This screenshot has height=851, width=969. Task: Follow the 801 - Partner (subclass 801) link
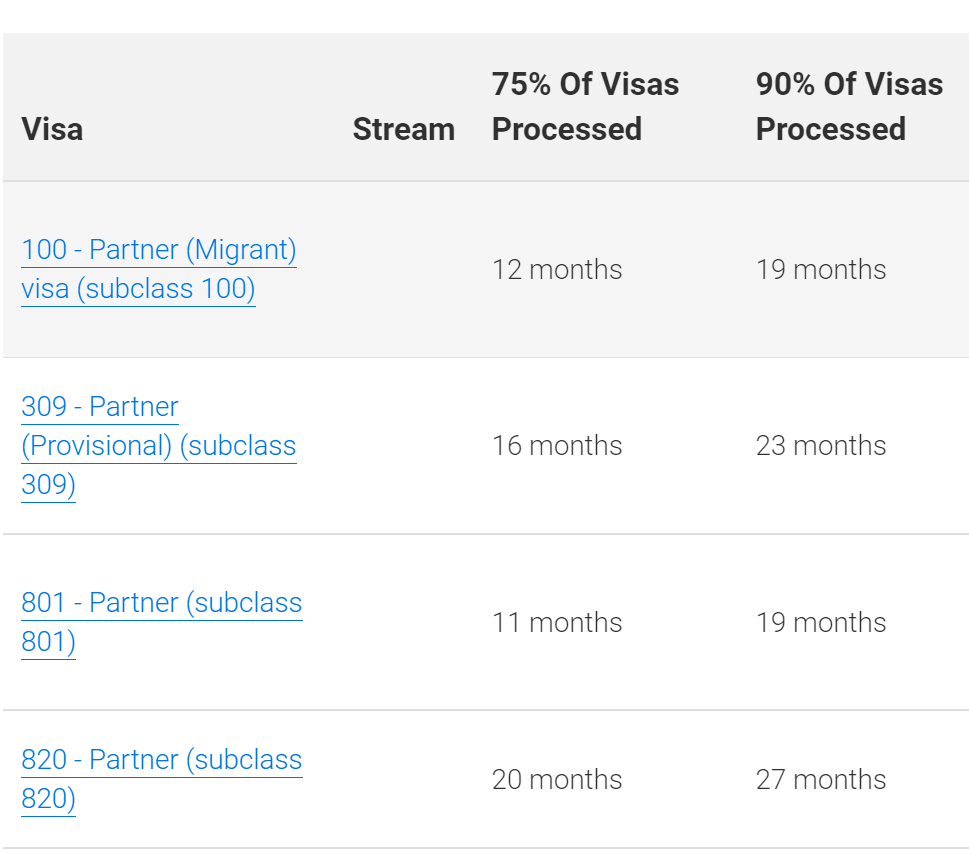pos(161,603)
